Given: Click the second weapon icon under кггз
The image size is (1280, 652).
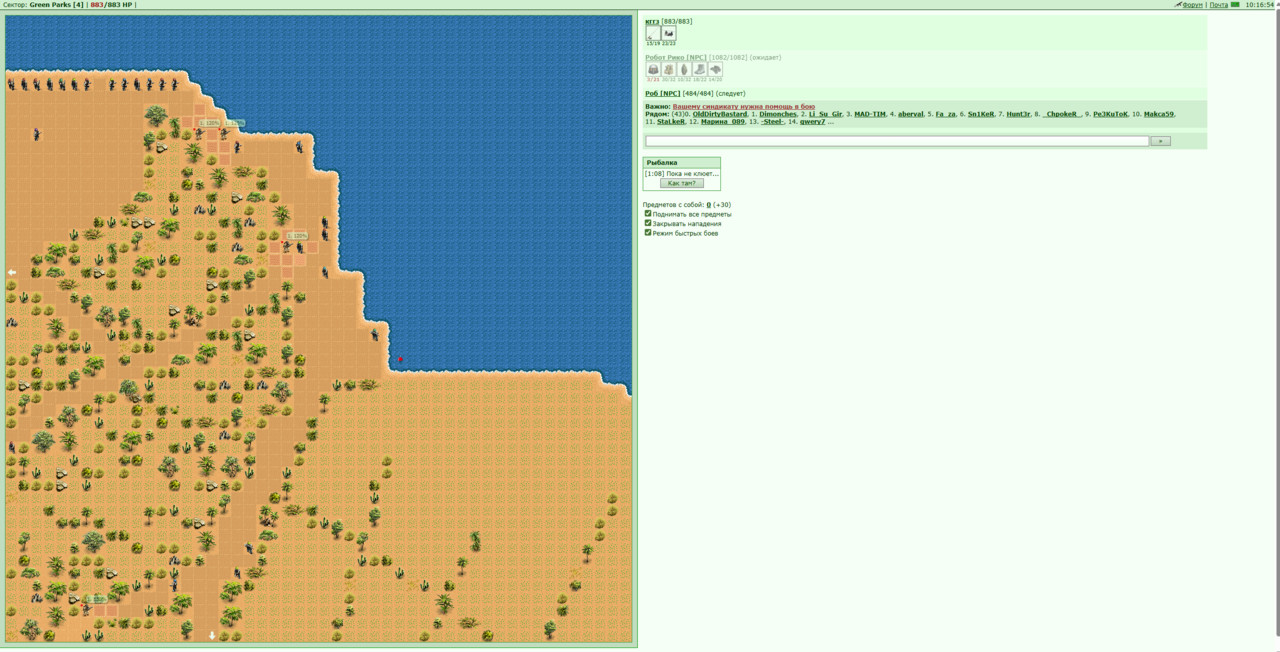Looking at the screenshot, I should click(669, 33).
